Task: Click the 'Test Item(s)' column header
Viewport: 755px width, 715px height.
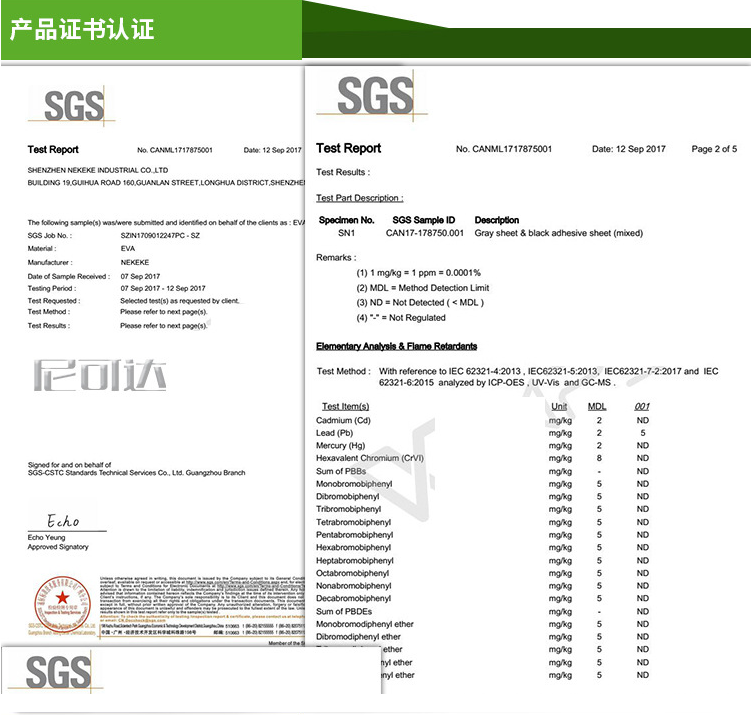Action: (345, 406)
